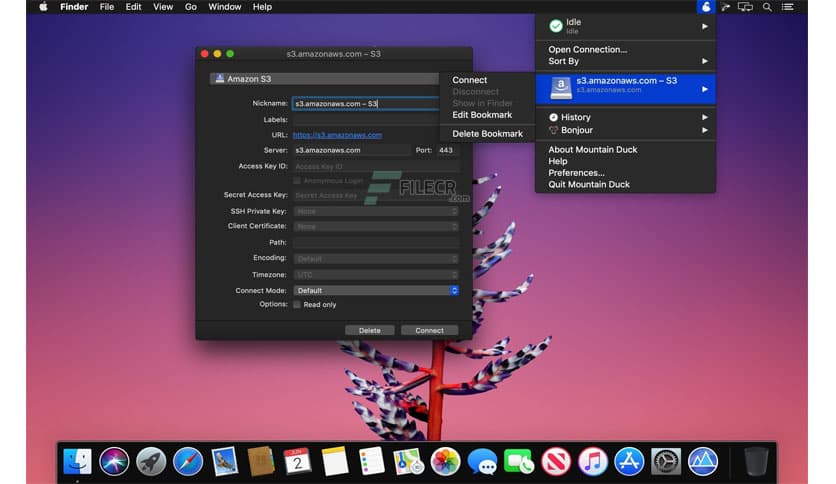Open App Store icon in Dock

click(629, 461)
